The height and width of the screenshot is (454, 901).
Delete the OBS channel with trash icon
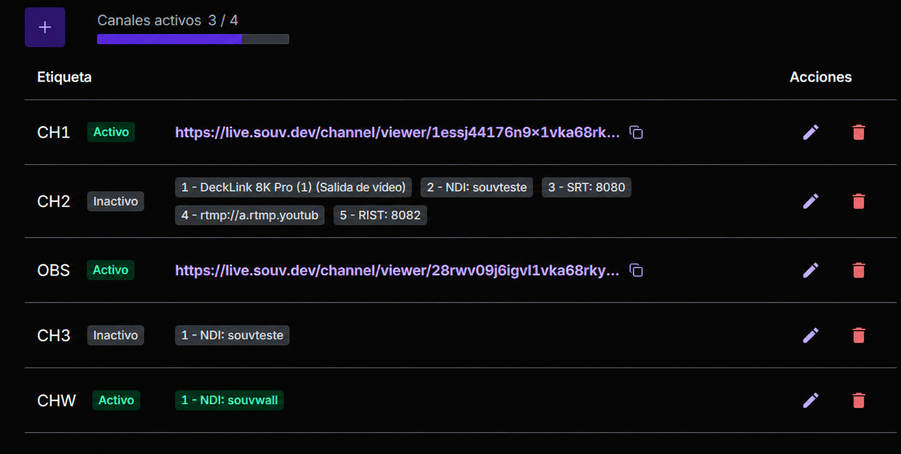858,270
